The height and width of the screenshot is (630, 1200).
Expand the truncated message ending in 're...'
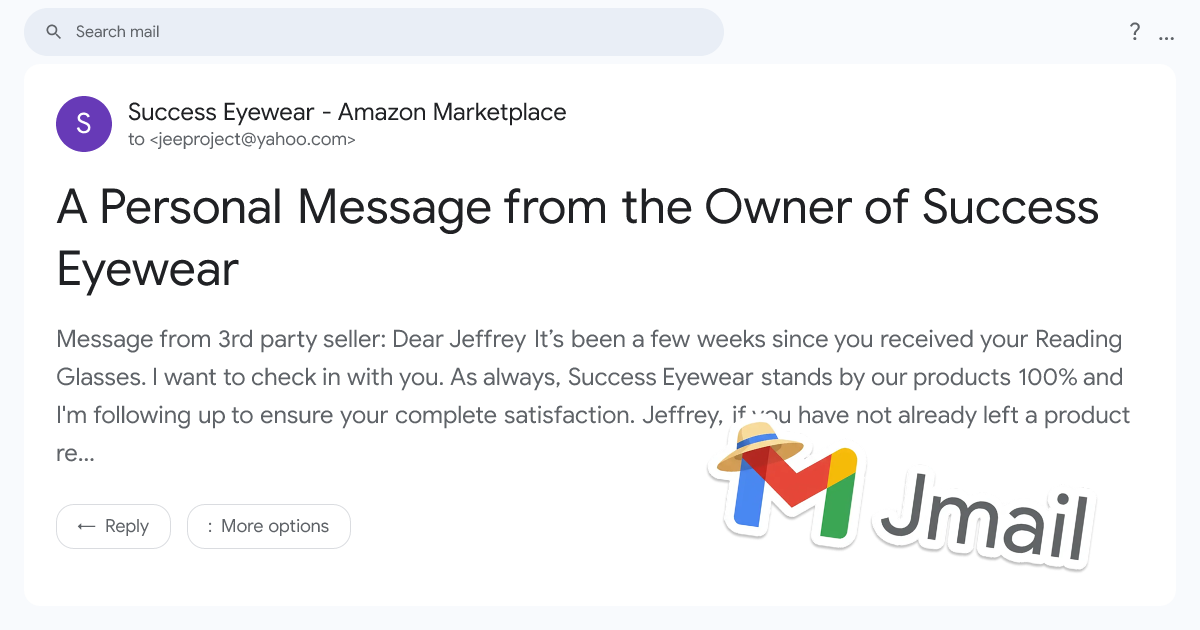(x=75, y=452)
